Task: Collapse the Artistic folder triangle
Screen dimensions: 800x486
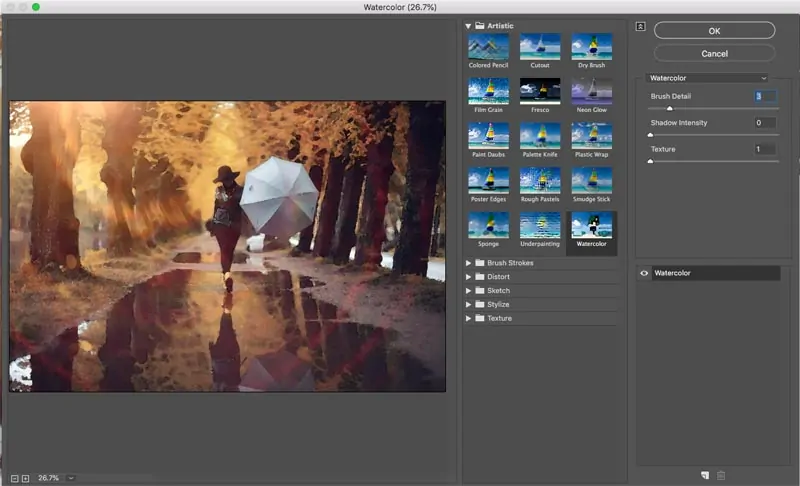Action: (468, 26)
